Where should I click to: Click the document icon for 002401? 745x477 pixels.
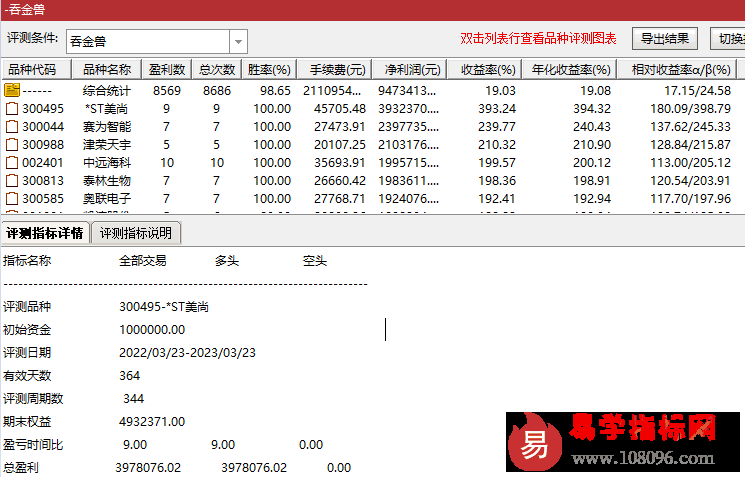[12, 163]
